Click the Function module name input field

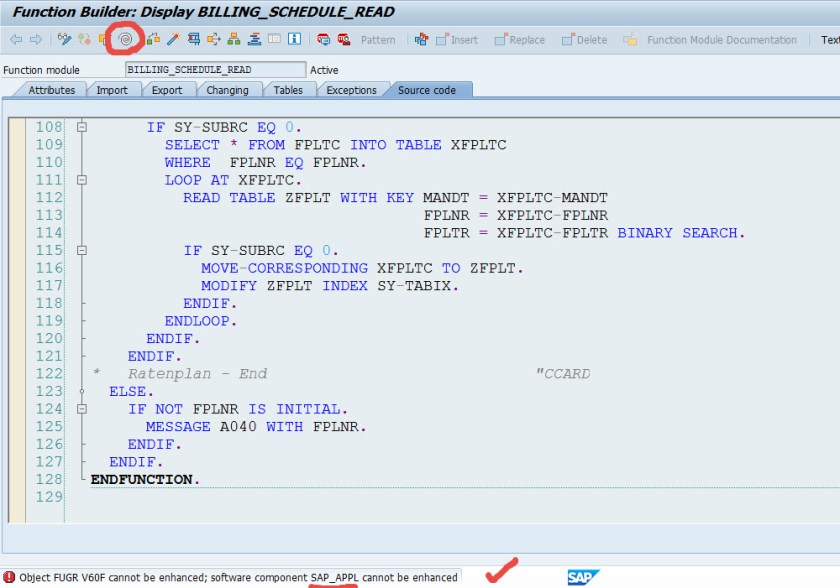click(215, 70)
